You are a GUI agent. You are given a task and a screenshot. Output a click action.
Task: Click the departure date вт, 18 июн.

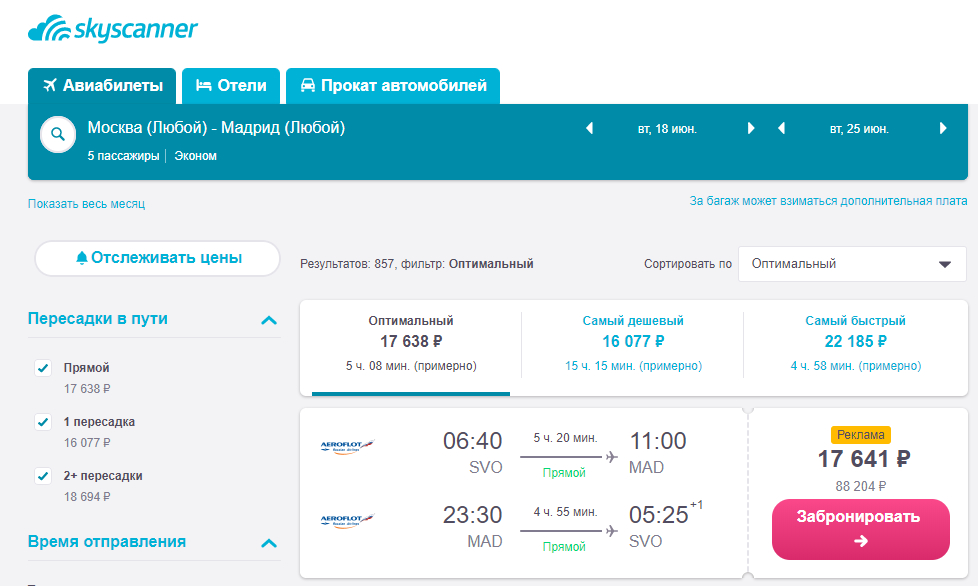(667, 129)
